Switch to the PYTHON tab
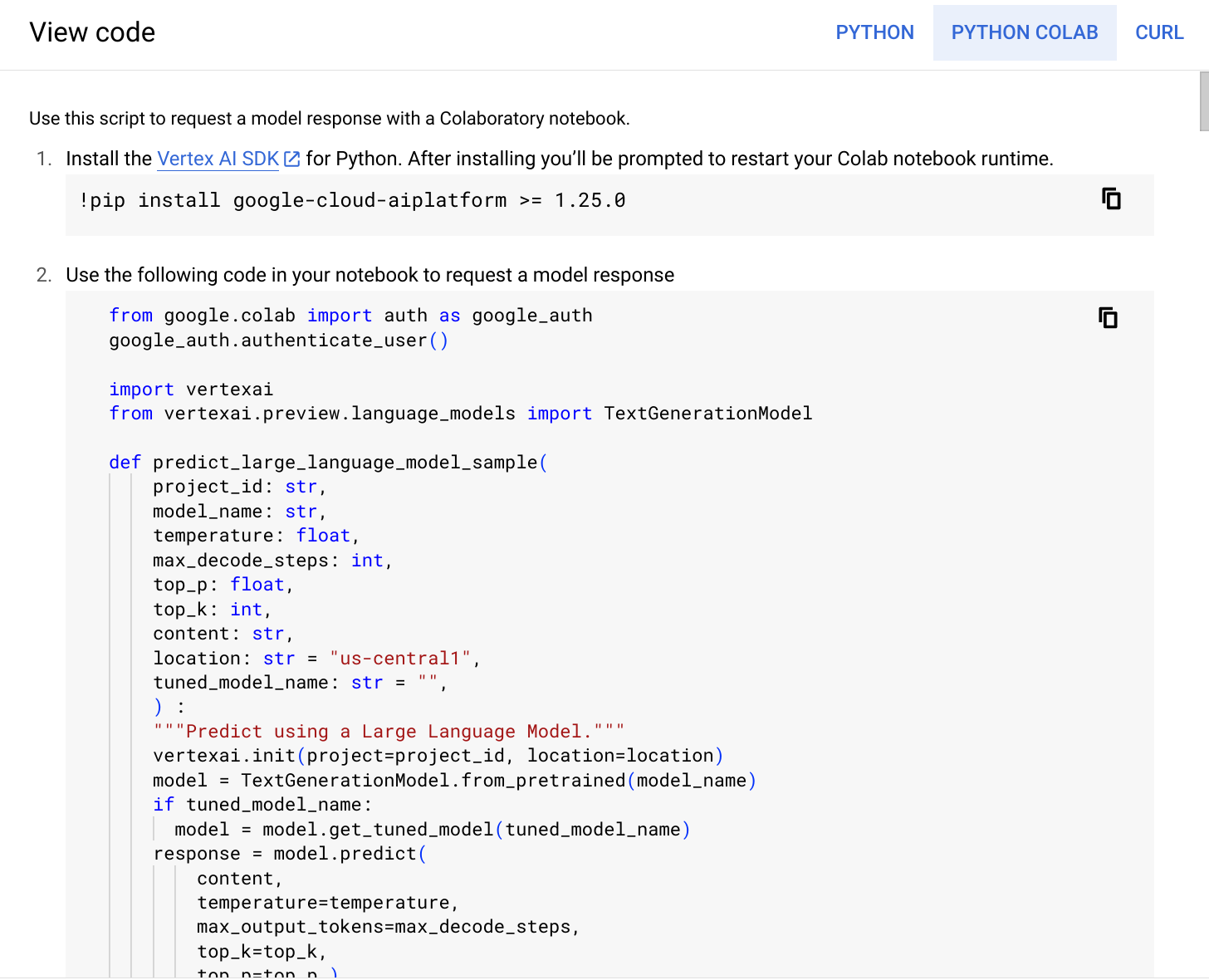The width and height of the screenshot is (1209, 980). click(x=874, y=32)
